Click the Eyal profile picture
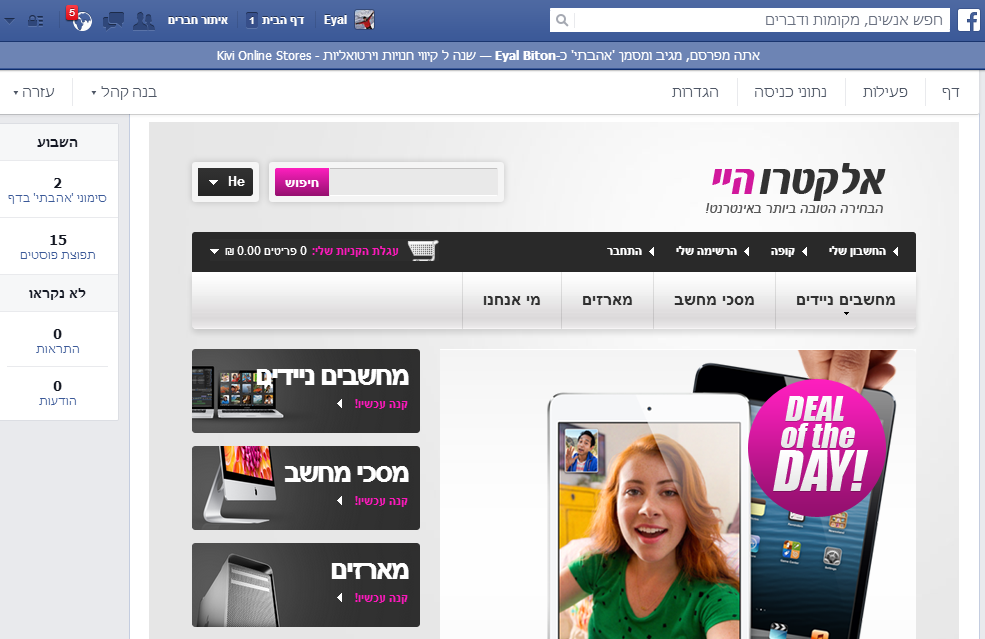The image size is (985, 639). click(364, 20)
